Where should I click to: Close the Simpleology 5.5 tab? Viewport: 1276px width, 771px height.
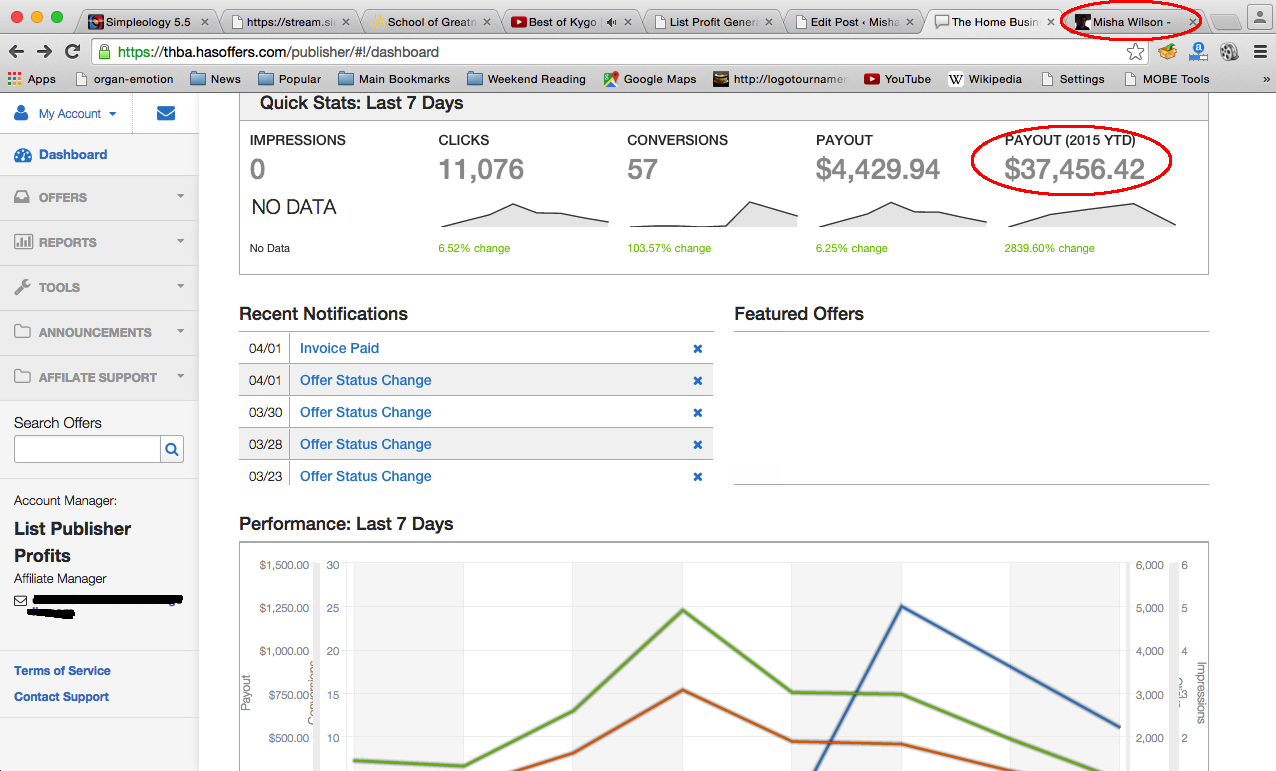(204, 22)
